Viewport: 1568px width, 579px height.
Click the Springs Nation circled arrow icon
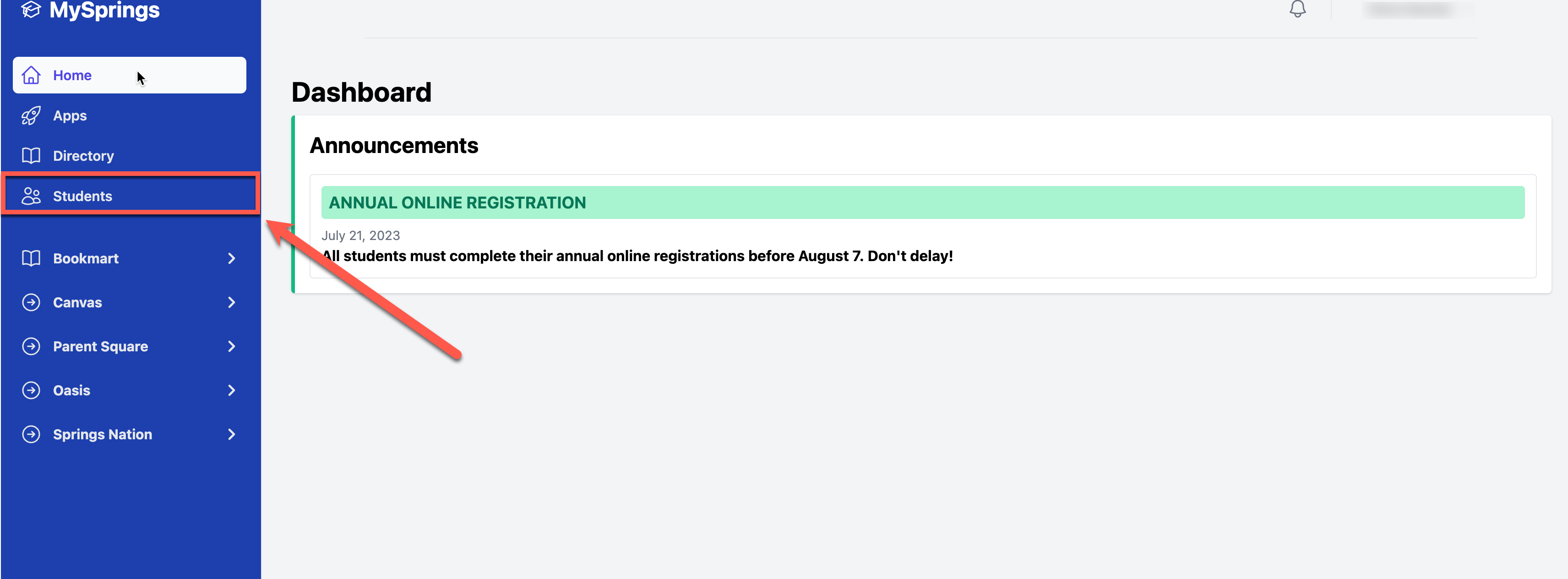(31, 434)
